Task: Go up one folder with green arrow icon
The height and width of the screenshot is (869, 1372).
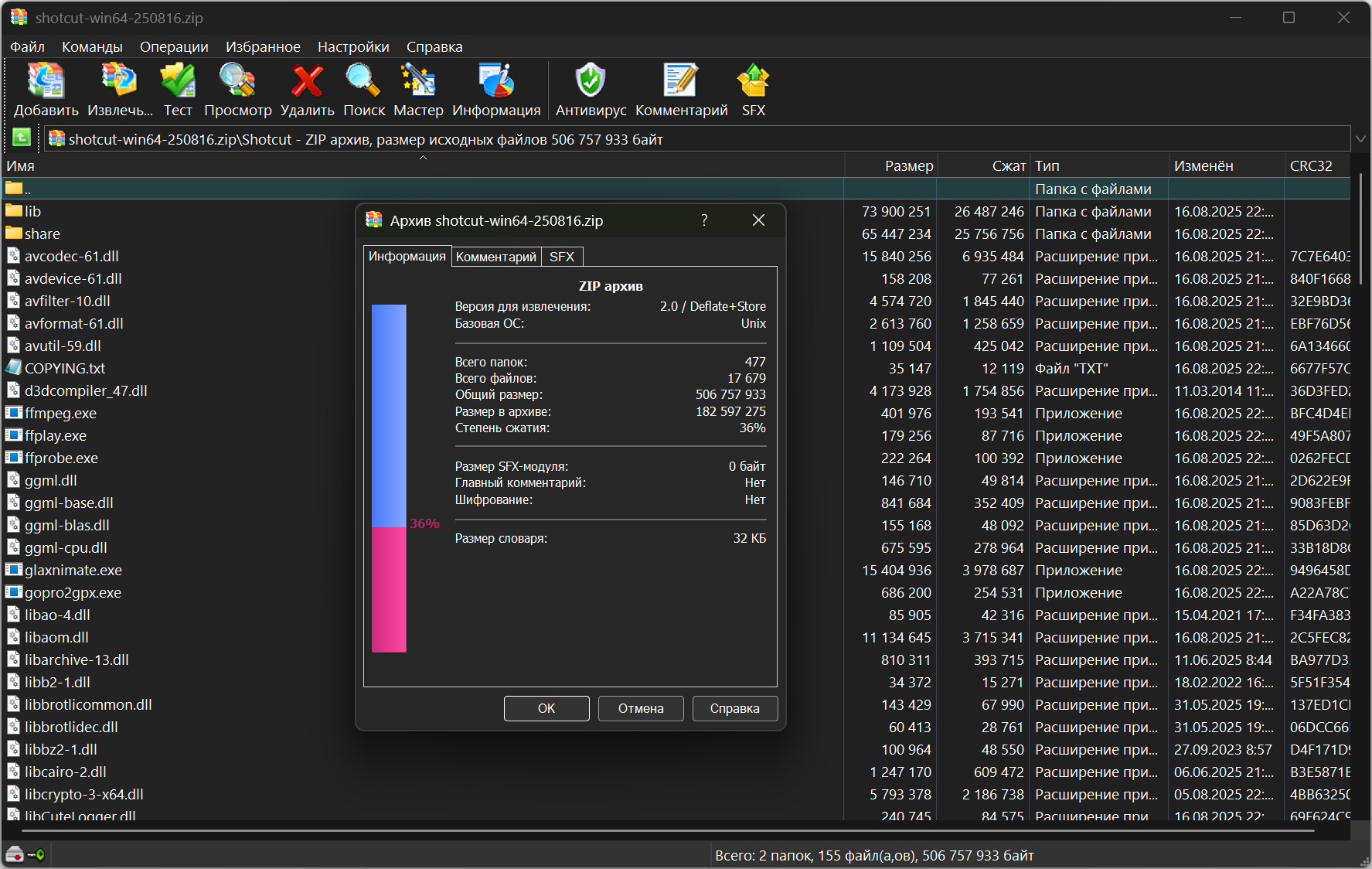Action: [22, 138]
